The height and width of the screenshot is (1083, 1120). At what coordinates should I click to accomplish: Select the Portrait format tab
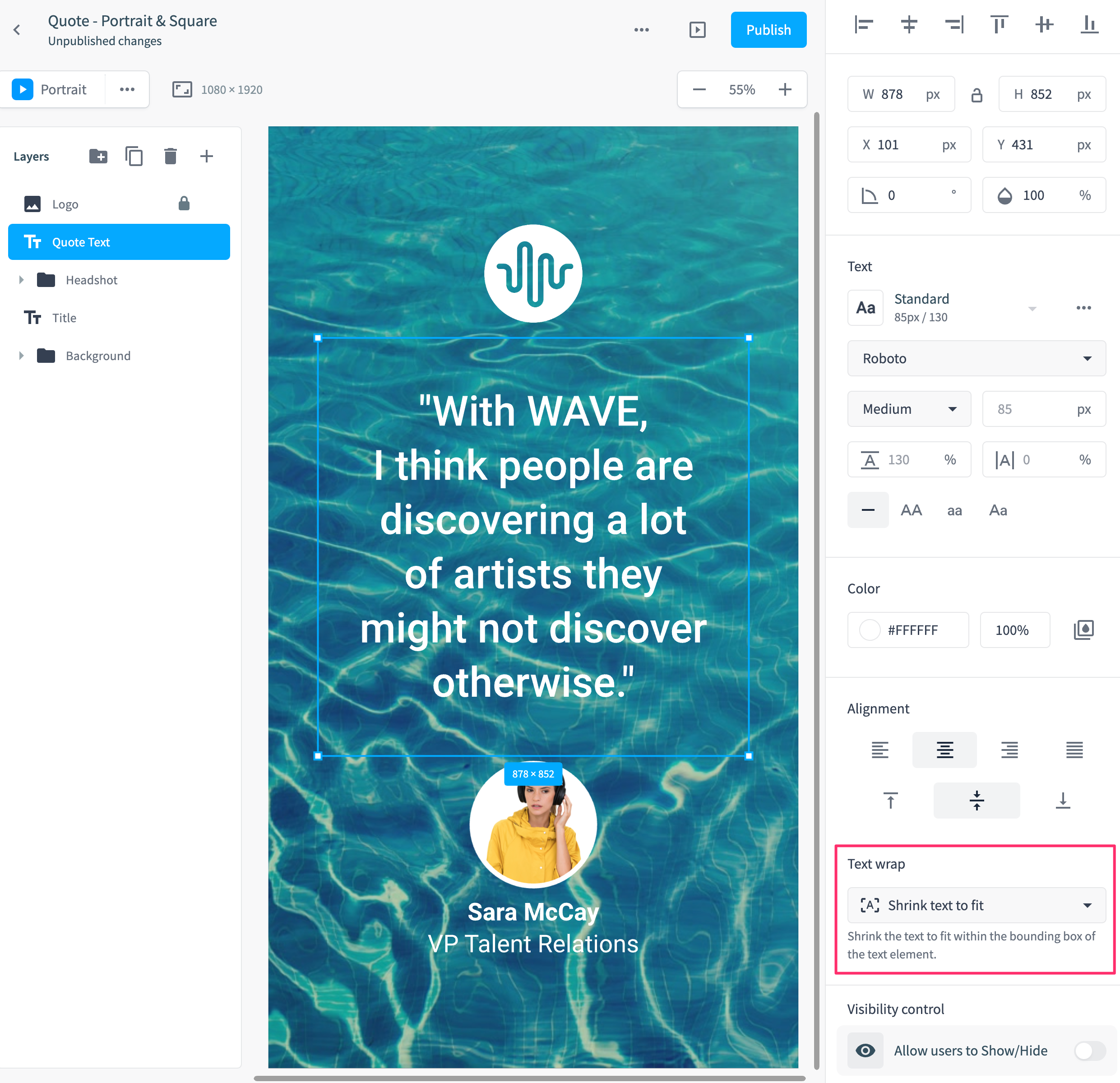53,89
